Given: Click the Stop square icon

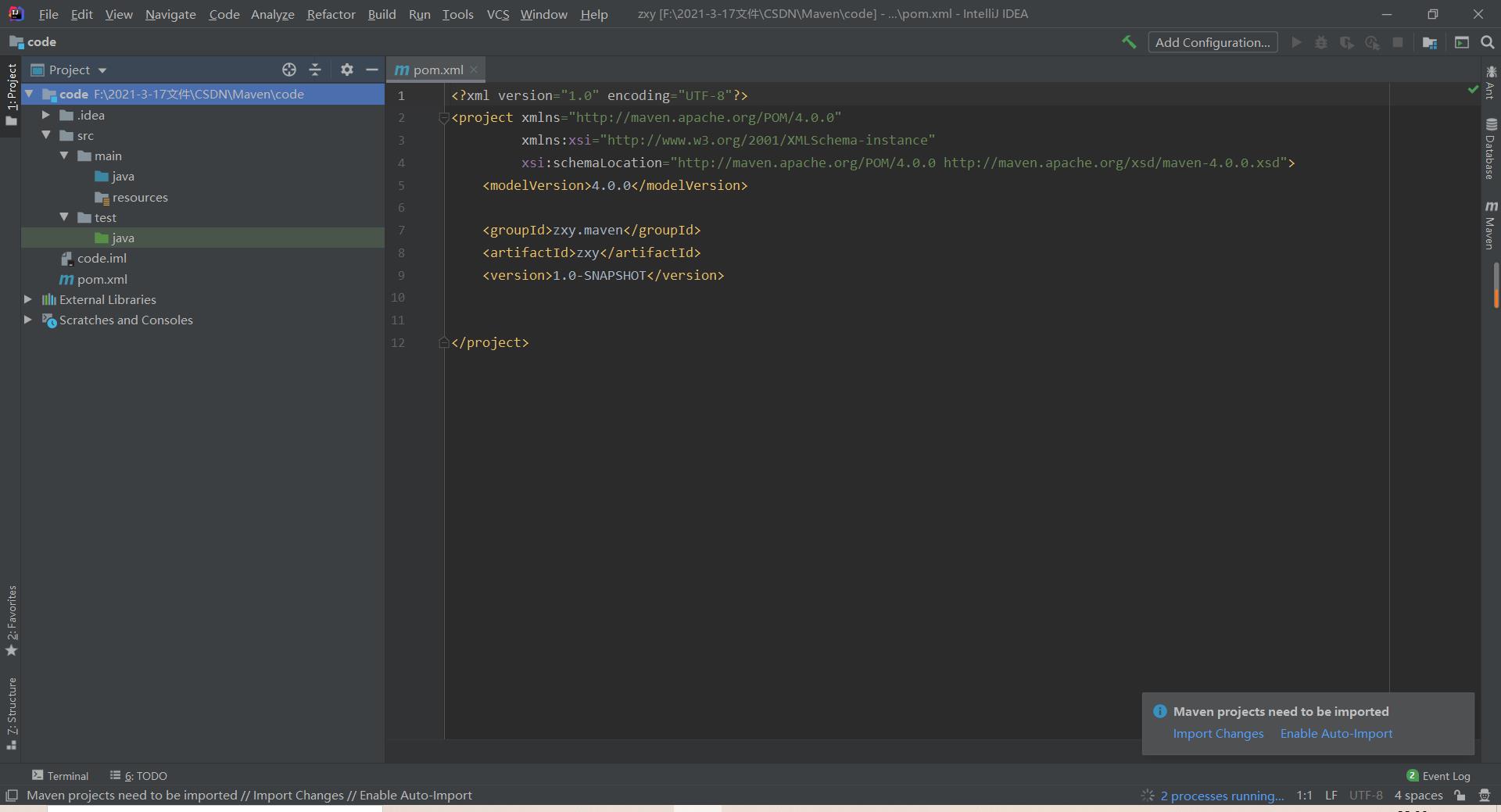Looking at the screenshot, I should point(1398,42).
